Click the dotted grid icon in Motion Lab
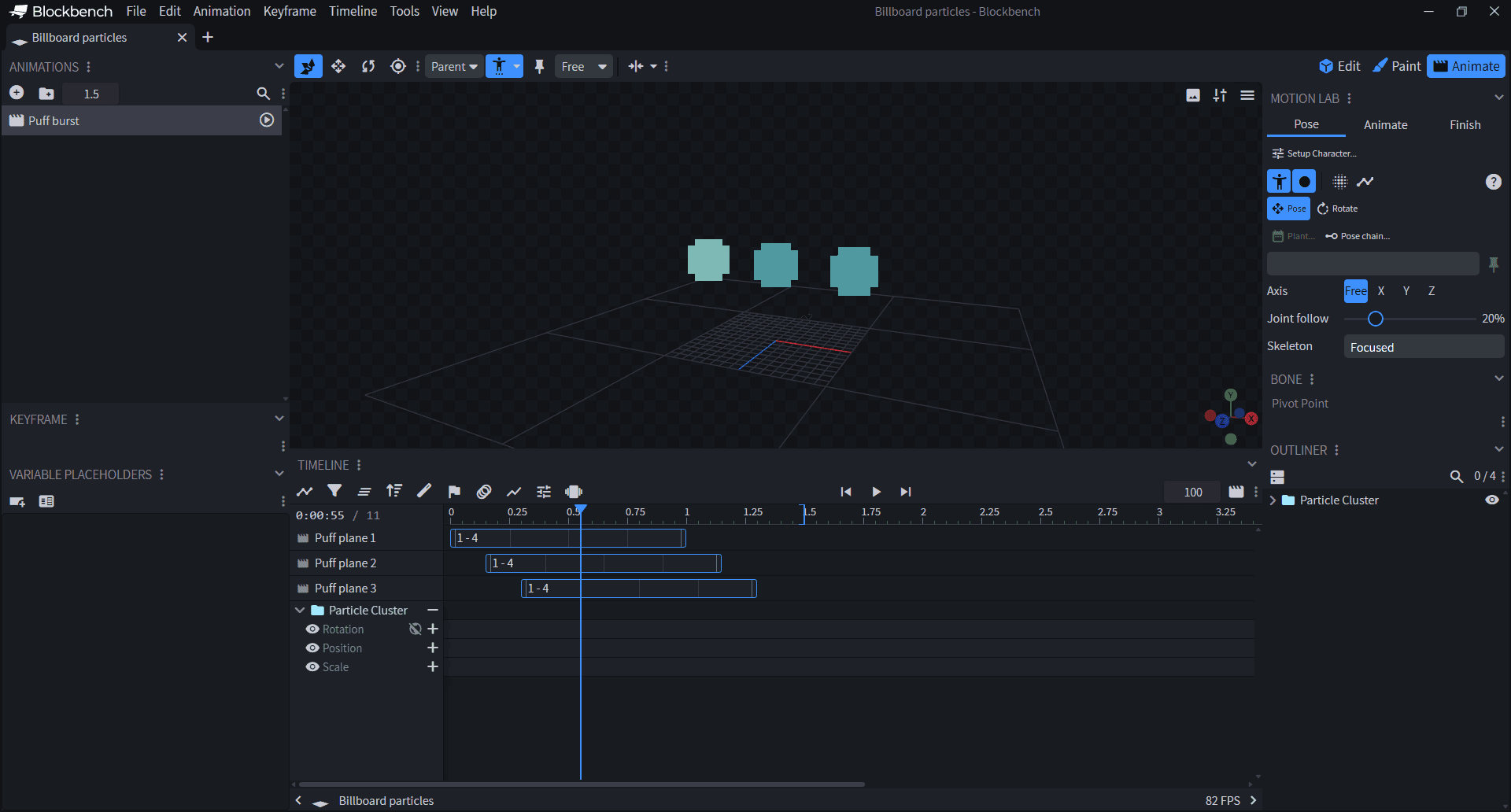Screen dimensions: 1511x812 tap(1339, 182)
